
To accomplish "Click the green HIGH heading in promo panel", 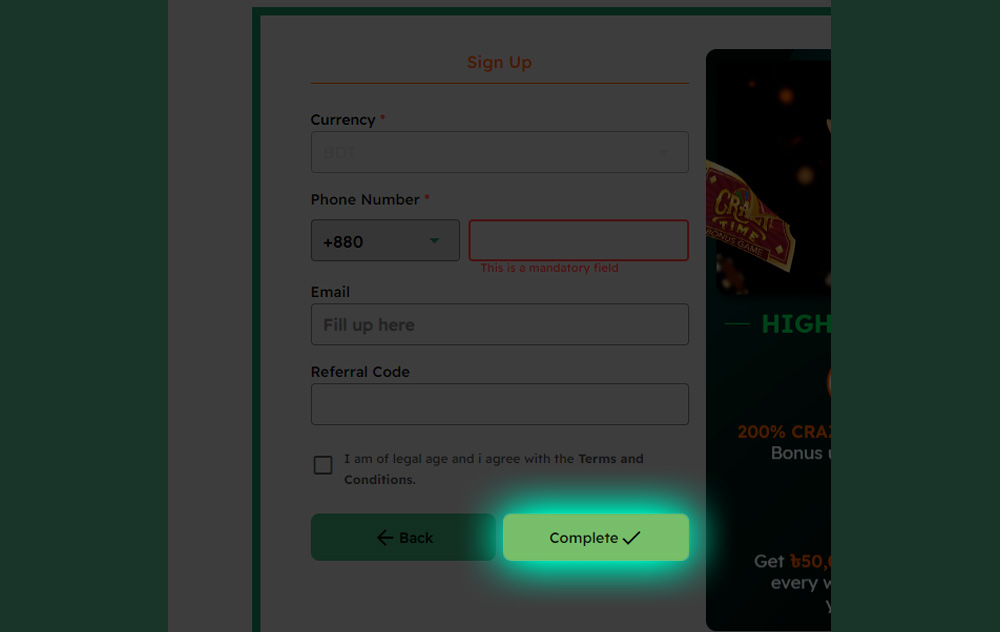I will click(796, 324).
